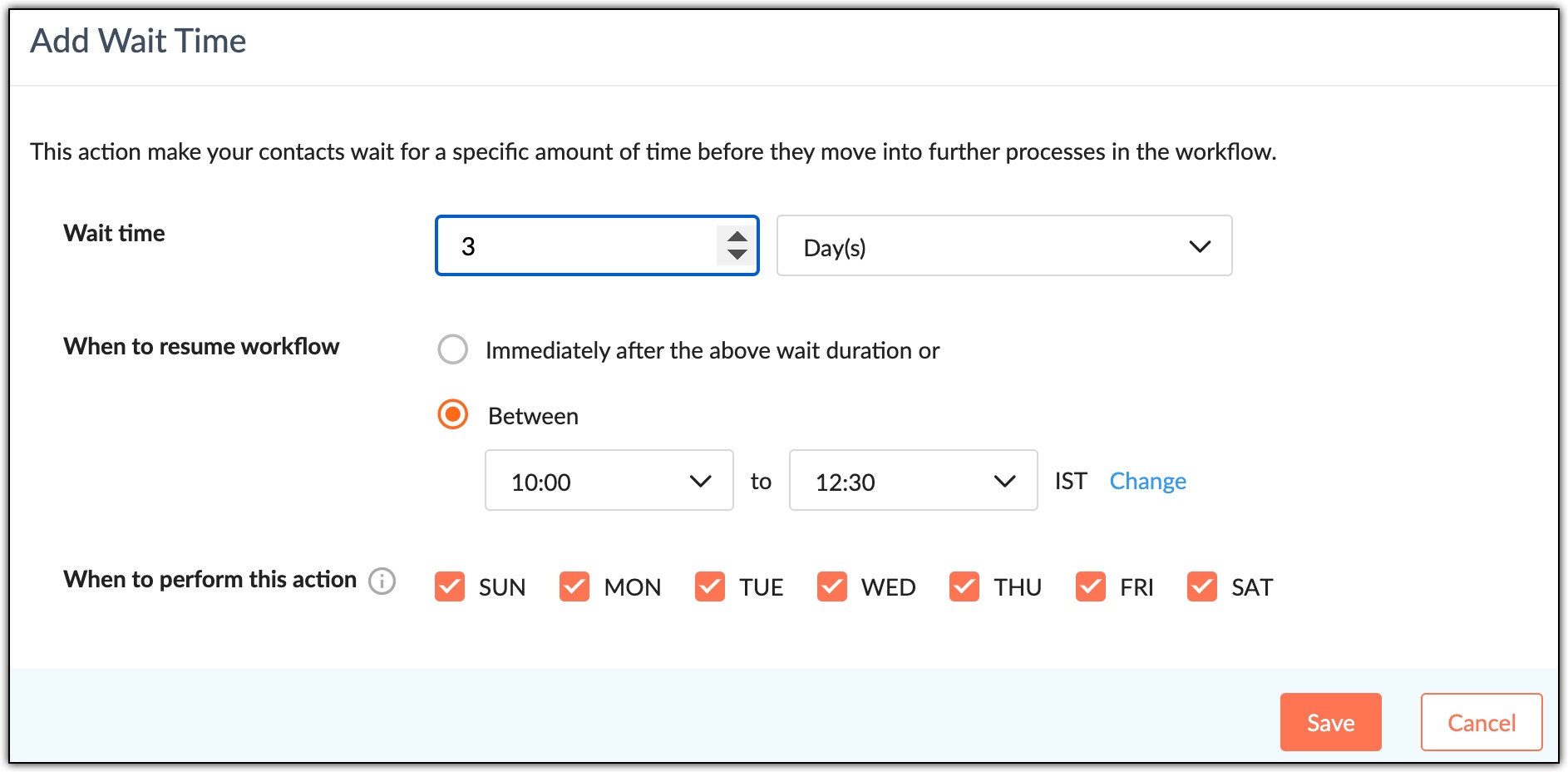Disable the TUE checkbox
Screen dimensions: 1568x772
tap(710, 586)
